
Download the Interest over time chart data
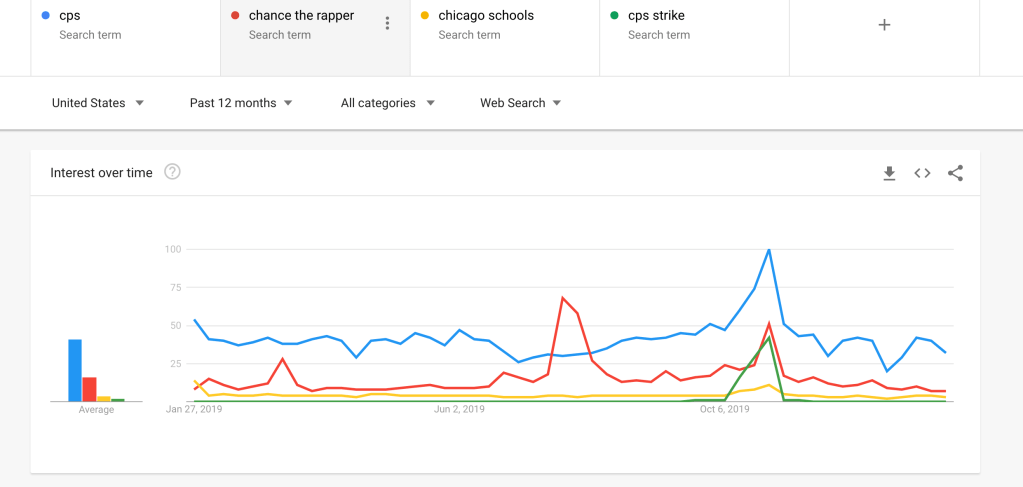click(889, 173)
